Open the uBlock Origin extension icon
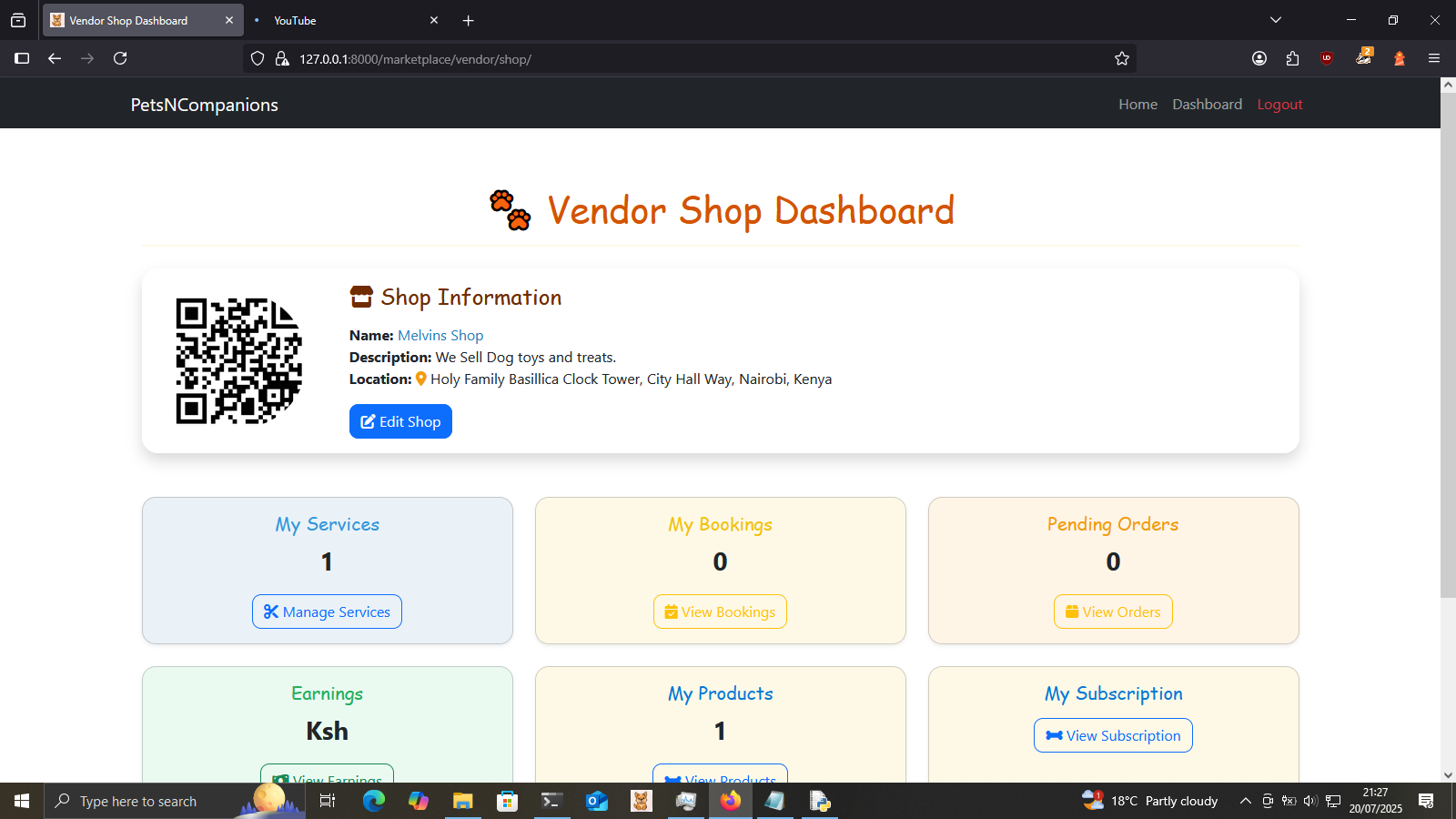 [x=1327, y=58]
